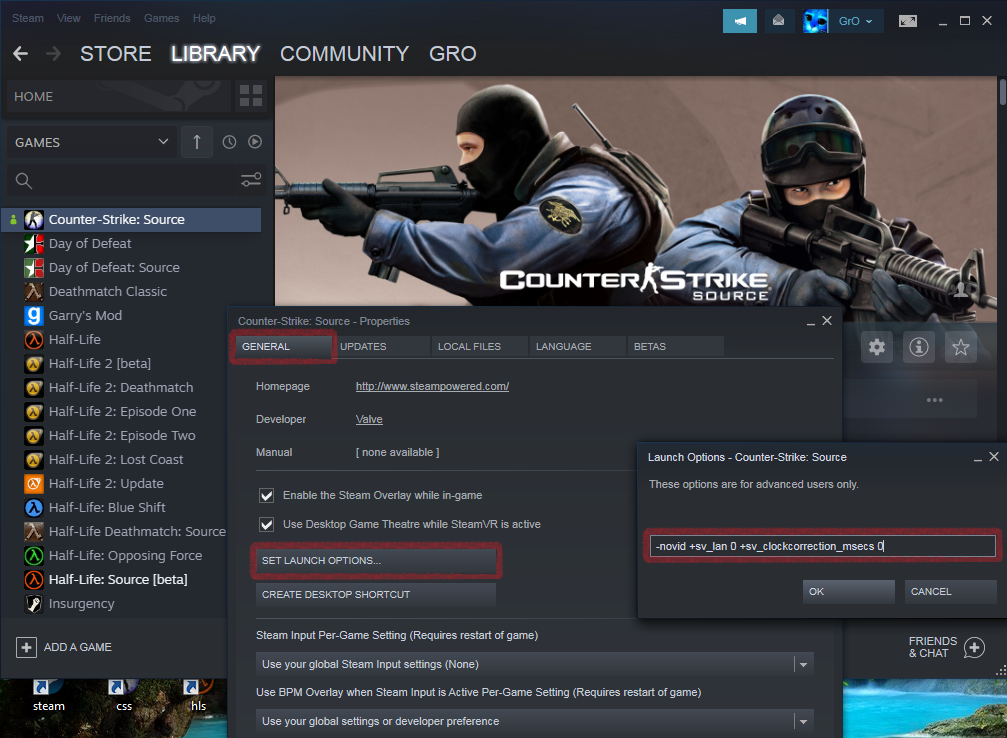
Task: Click Half-Life: Blue Shift game icon
Action: point(33,507)
